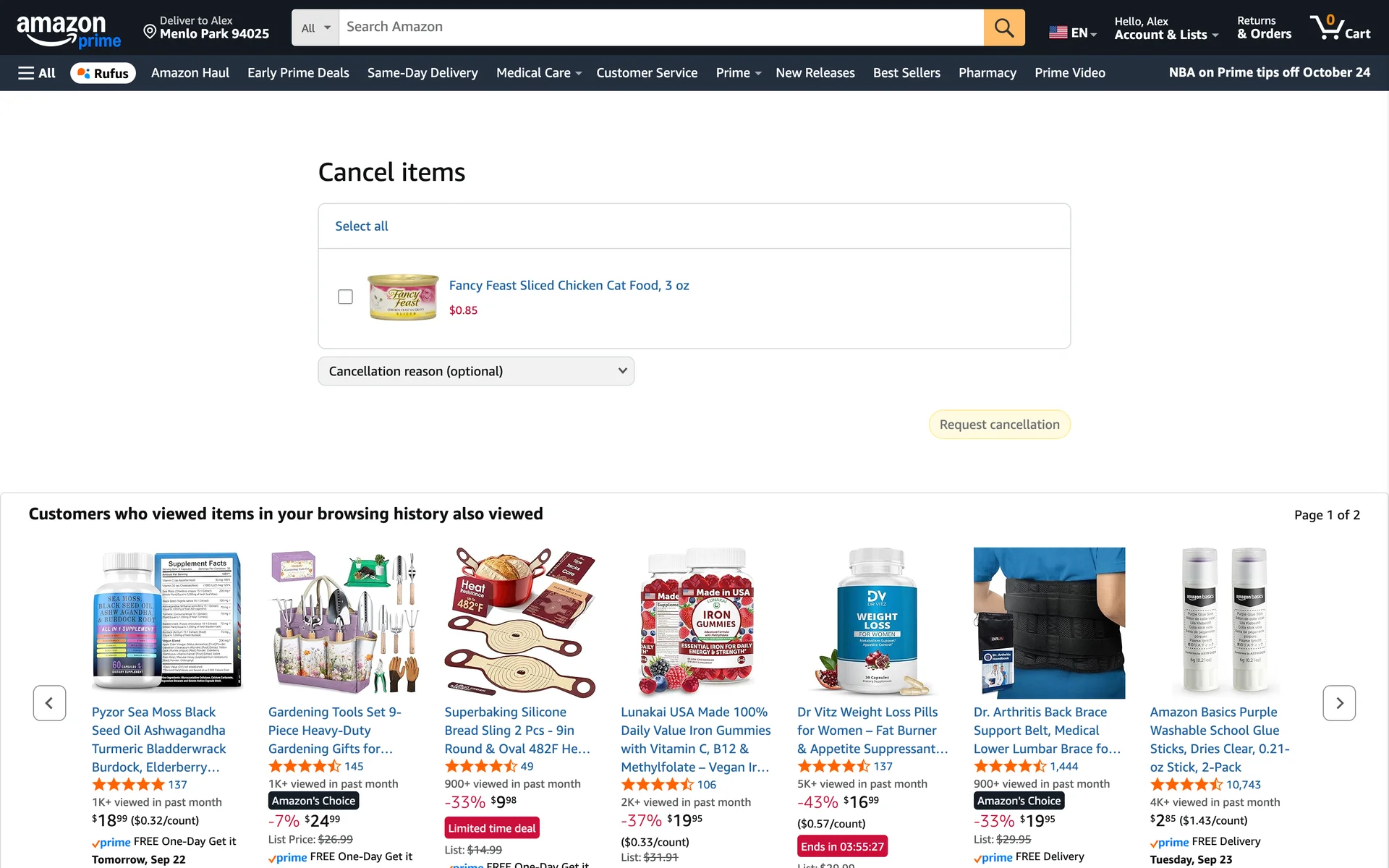Screen dimensions: 1389x868
Task: Open the EN language selector dropdown
Action: tap(1073, 33)
